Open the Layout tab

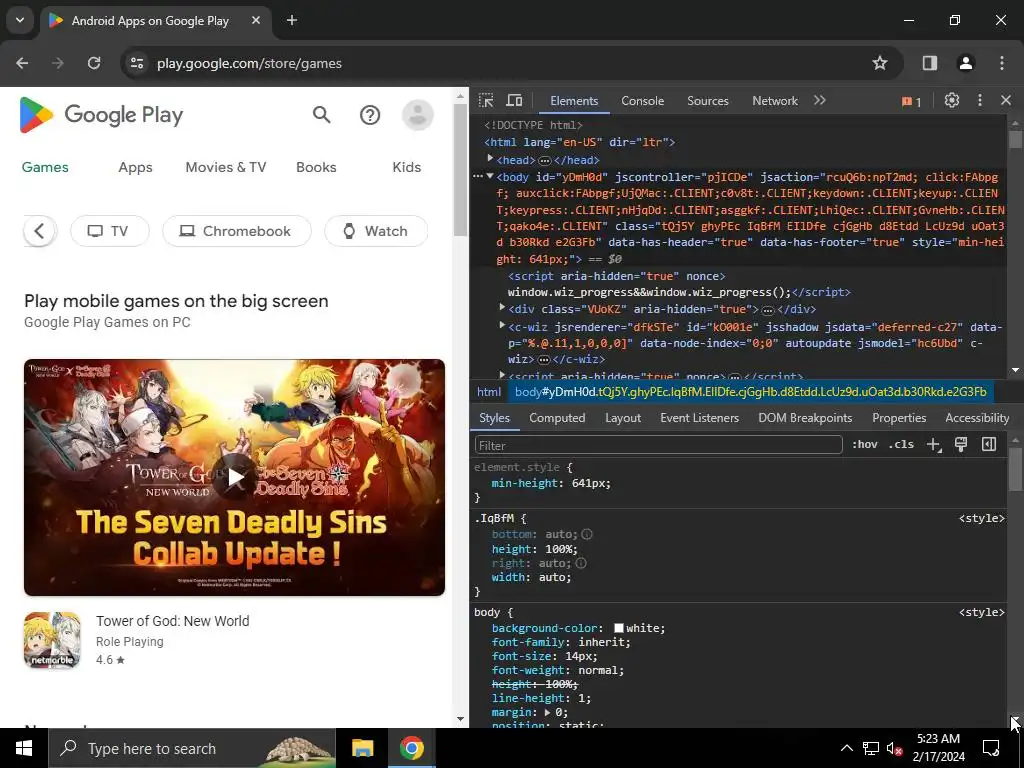click(x=622, y=418)
